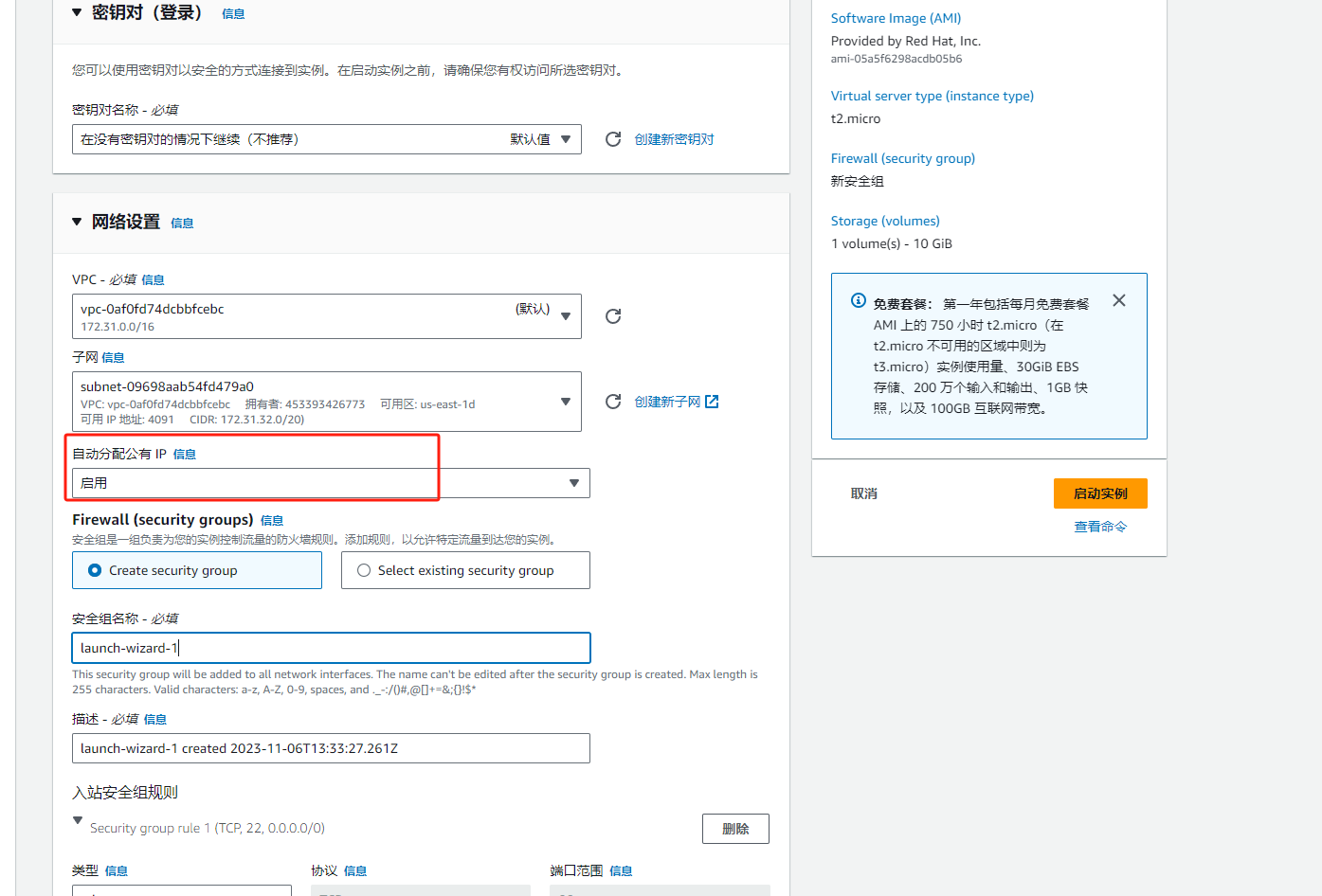
Task: Select Create security group option
Action: click(197, 570)
